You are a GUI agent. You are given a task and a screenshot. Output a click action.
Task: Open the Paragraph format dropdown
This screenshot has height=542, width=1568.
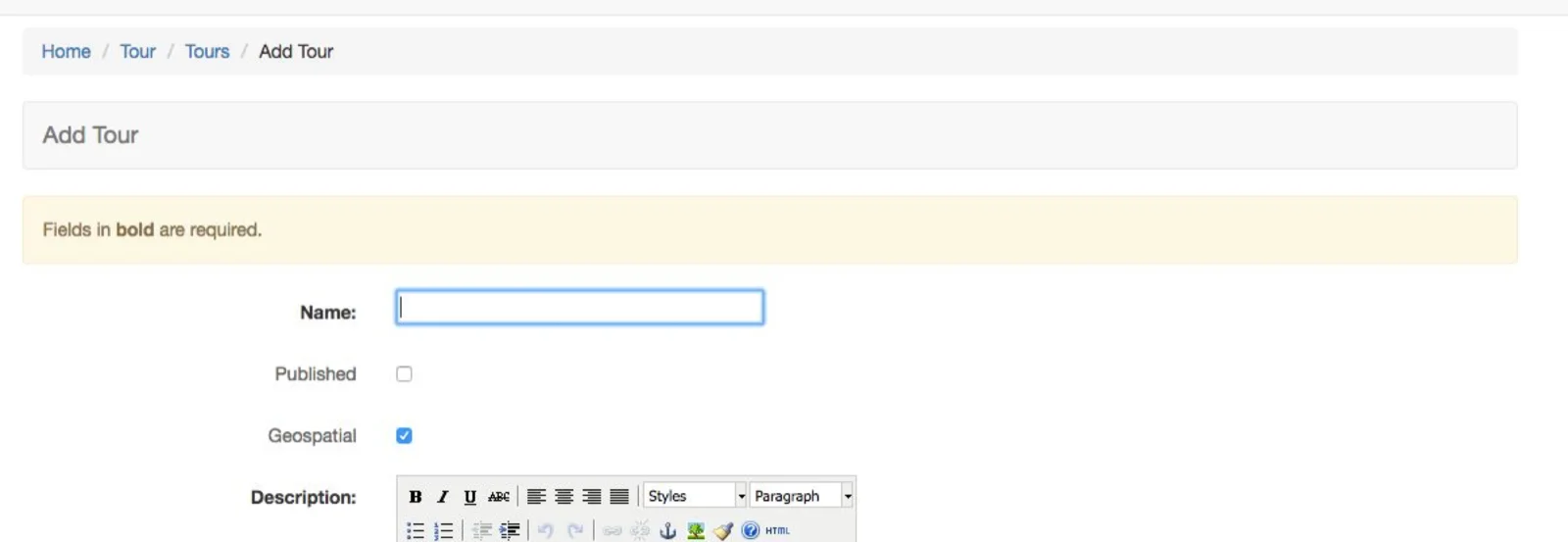pyautogui.click(x=802, y=496)
